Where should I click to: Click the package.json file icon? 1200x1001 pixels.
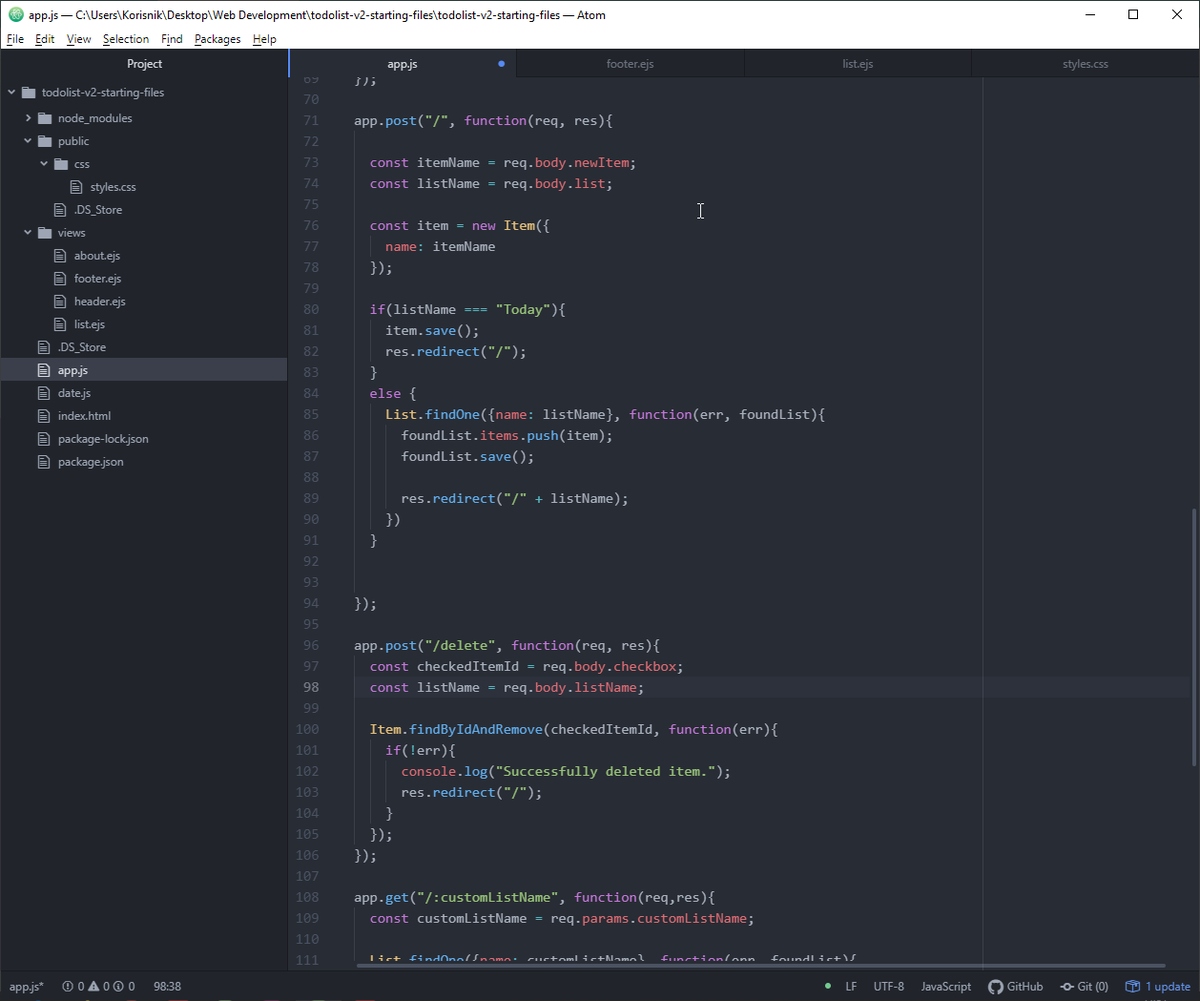45,462
